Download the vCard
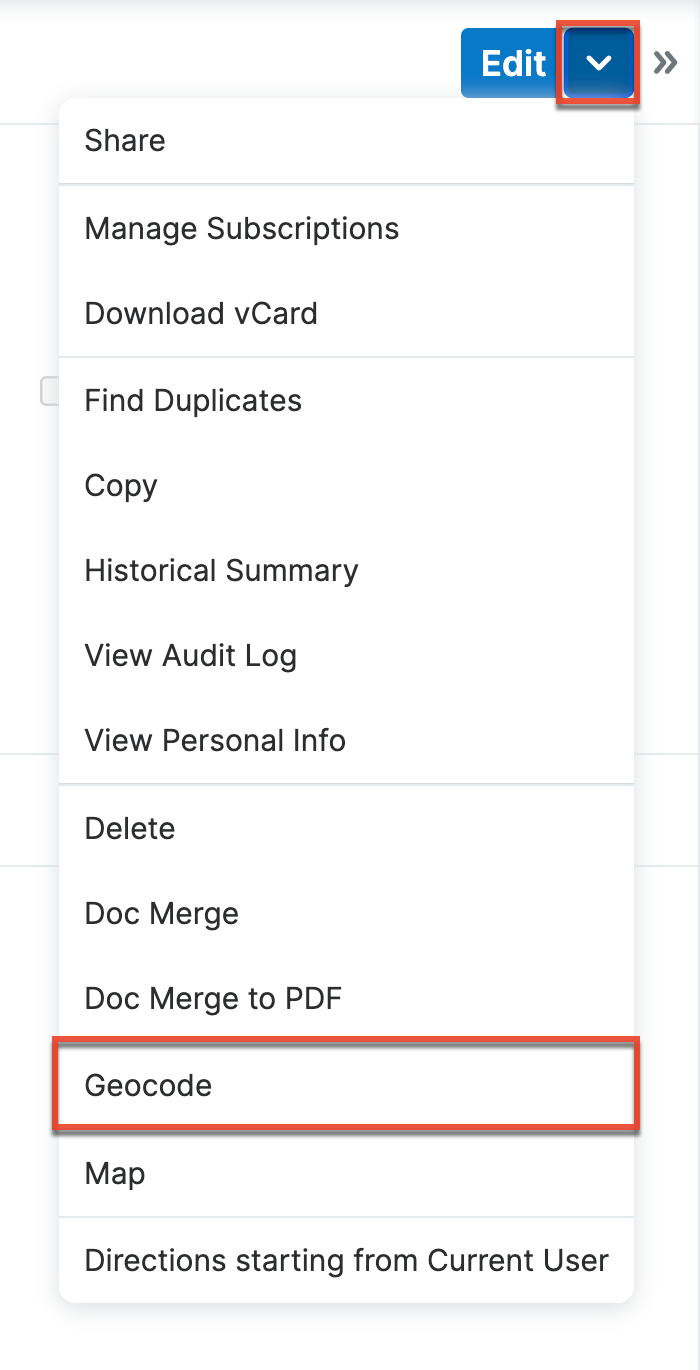700x1370 pixels. point(201,313)
